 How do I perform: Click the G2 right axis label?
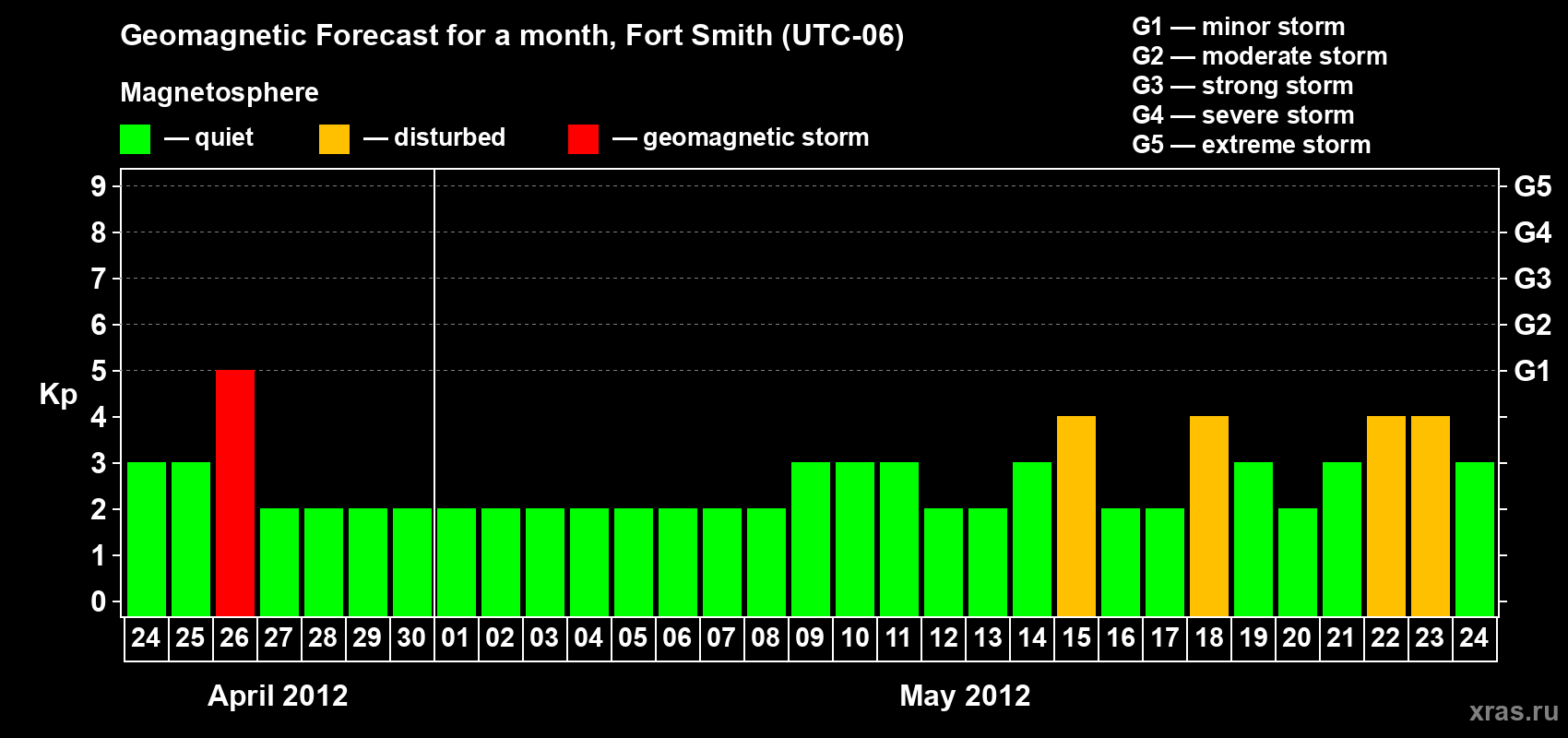(1533, 325)
